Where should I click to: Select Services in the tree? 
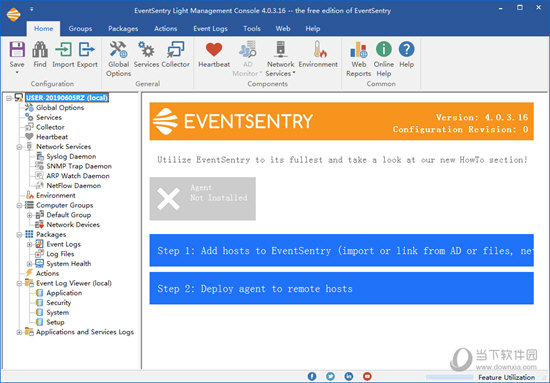coord(49,117)
